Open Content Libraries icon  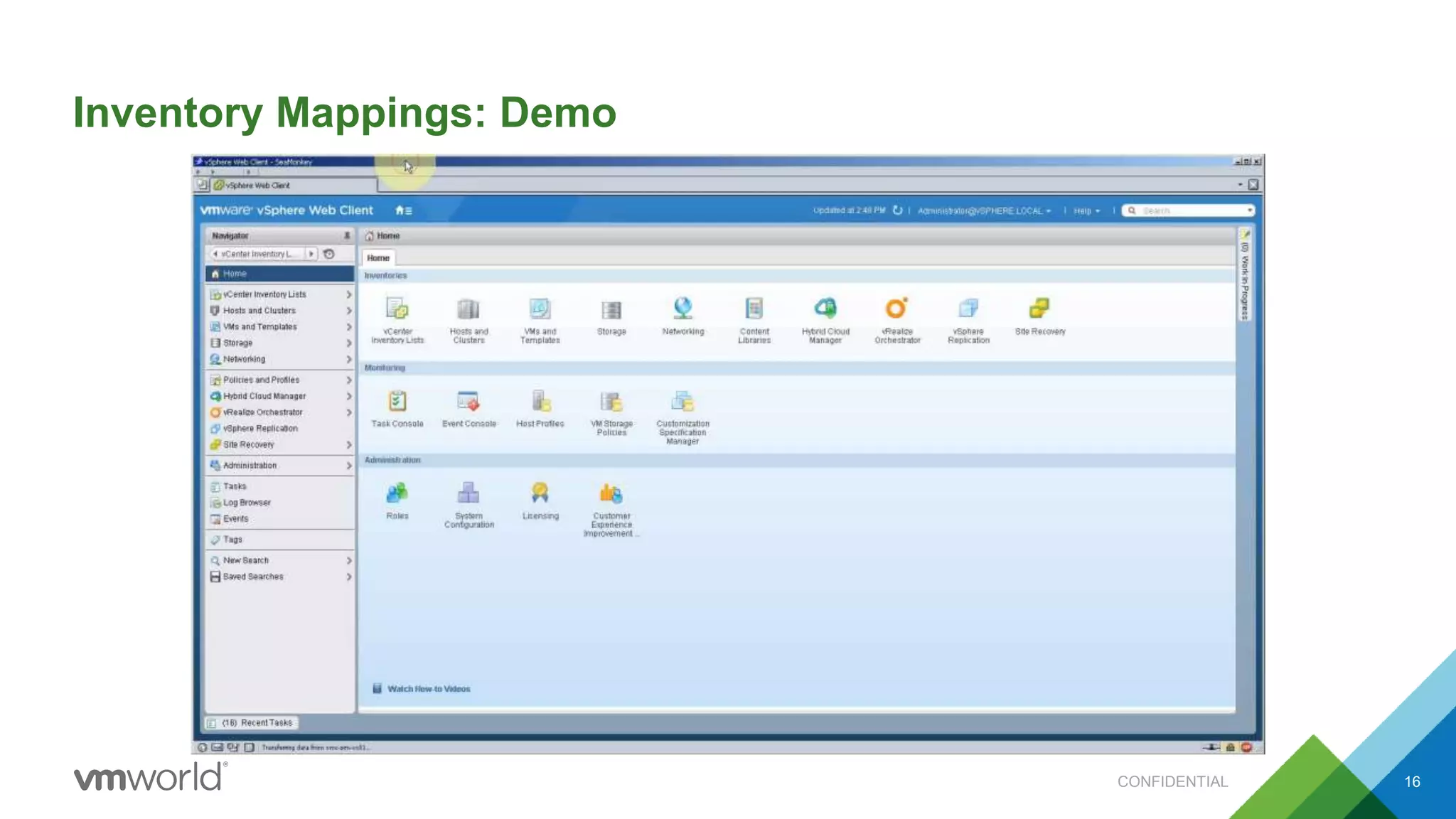point(754,309)
